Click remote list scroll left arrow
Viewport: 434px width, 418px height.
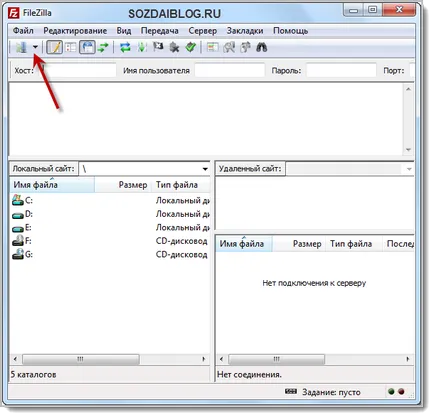tap(222, 359)
